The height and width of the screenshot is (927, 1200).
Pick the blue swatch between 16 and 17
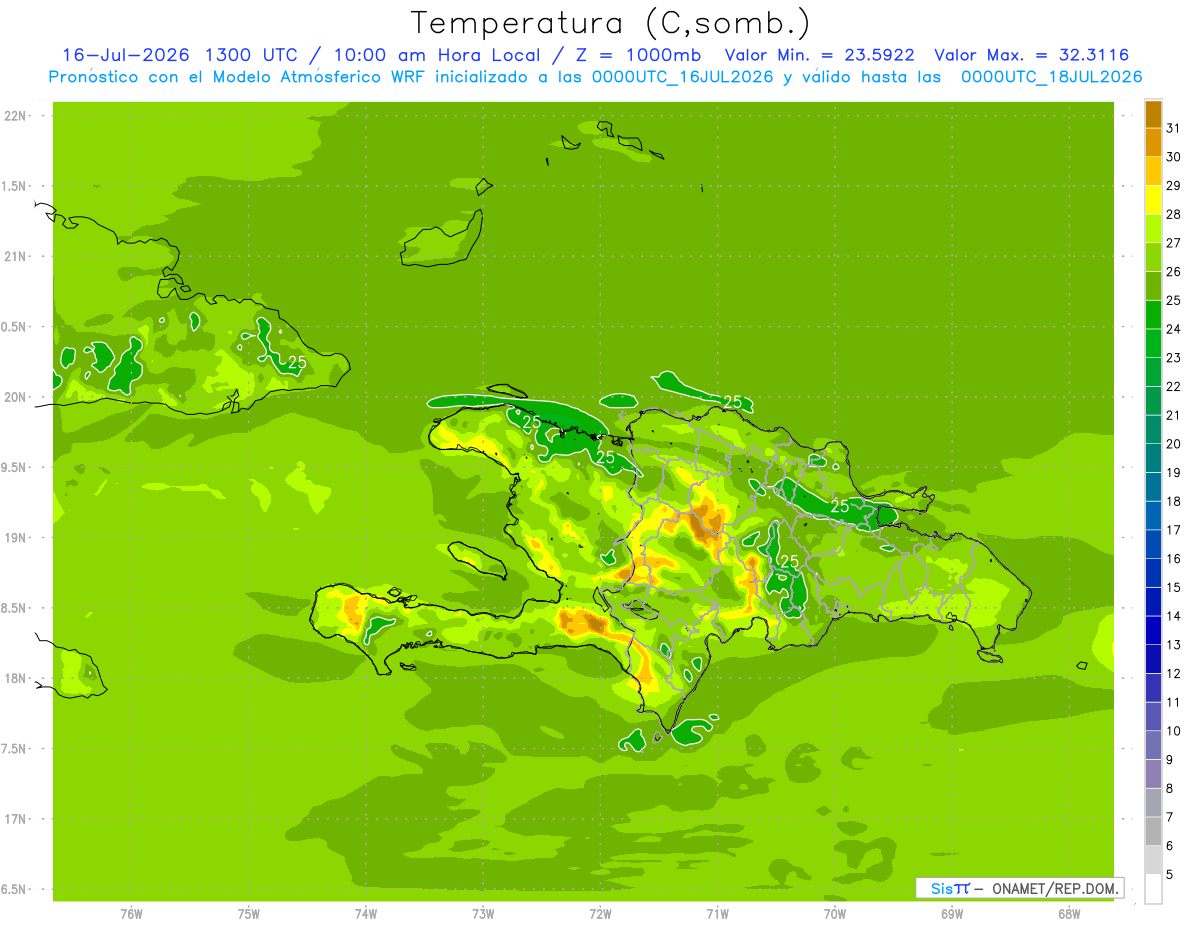click(1153, 545)
